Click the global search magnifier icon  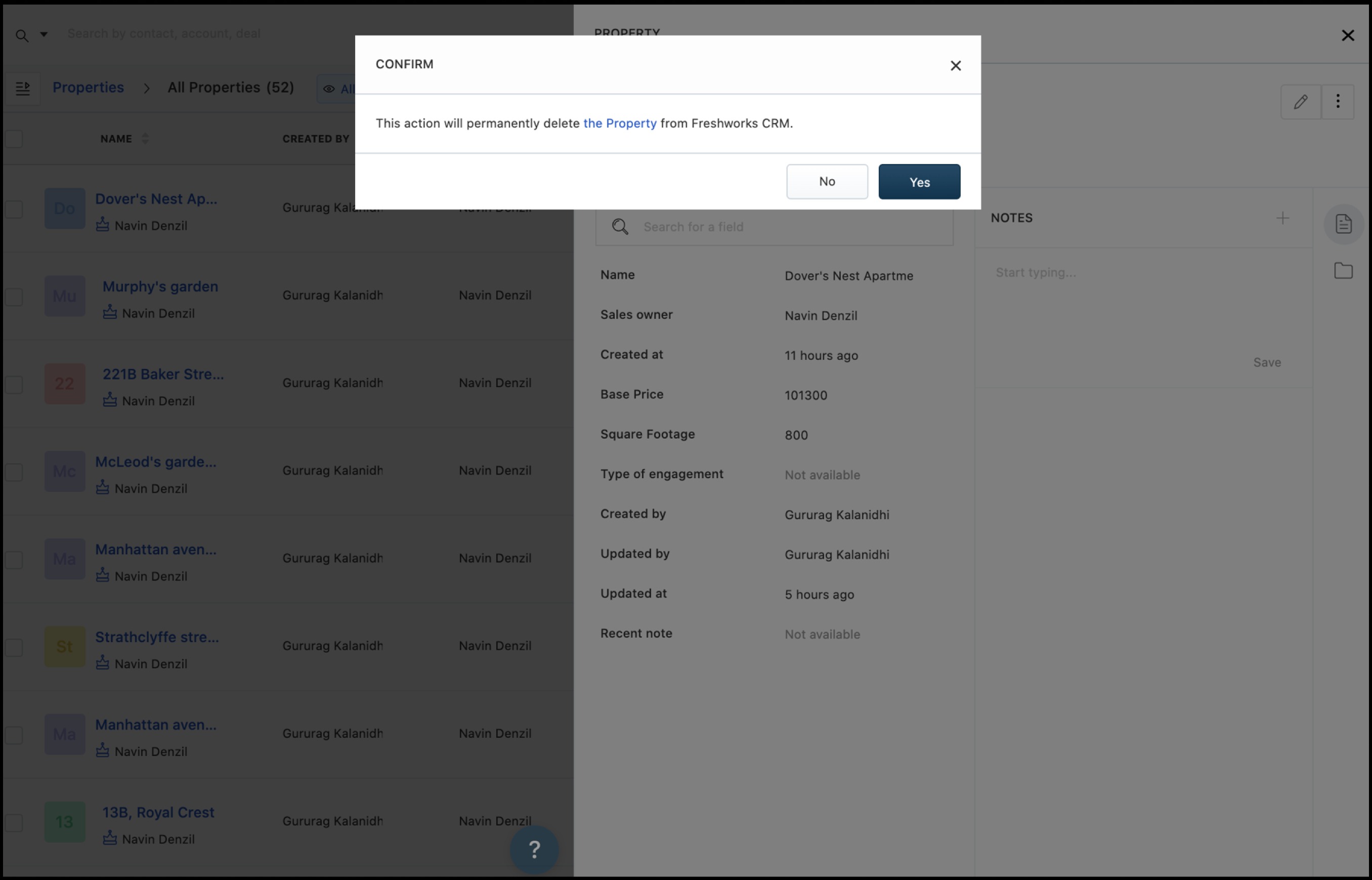tap(22, 36)
